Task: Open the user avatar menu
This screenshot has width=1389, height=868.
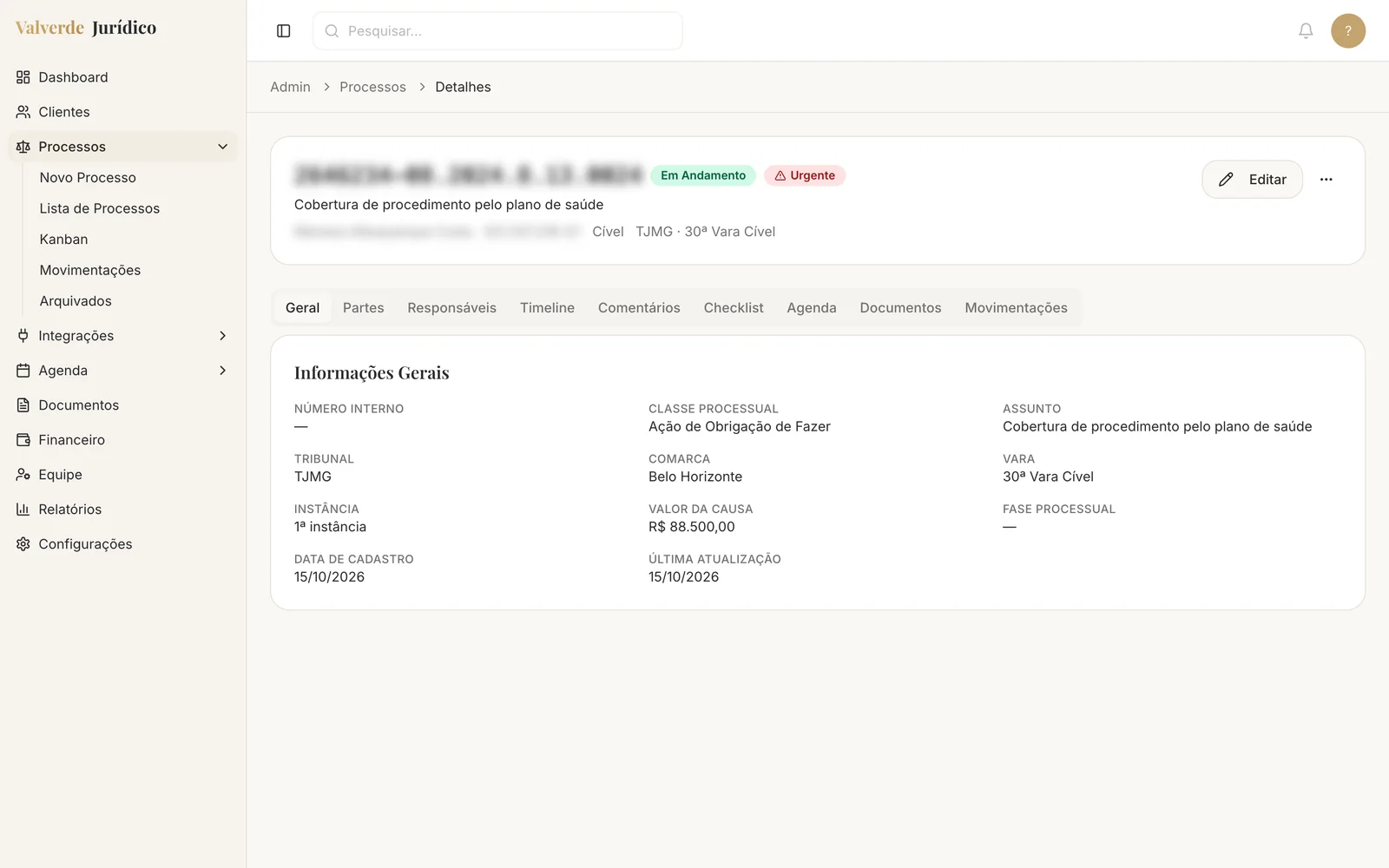Action: pyautogui.click(x=1348, y=31)
